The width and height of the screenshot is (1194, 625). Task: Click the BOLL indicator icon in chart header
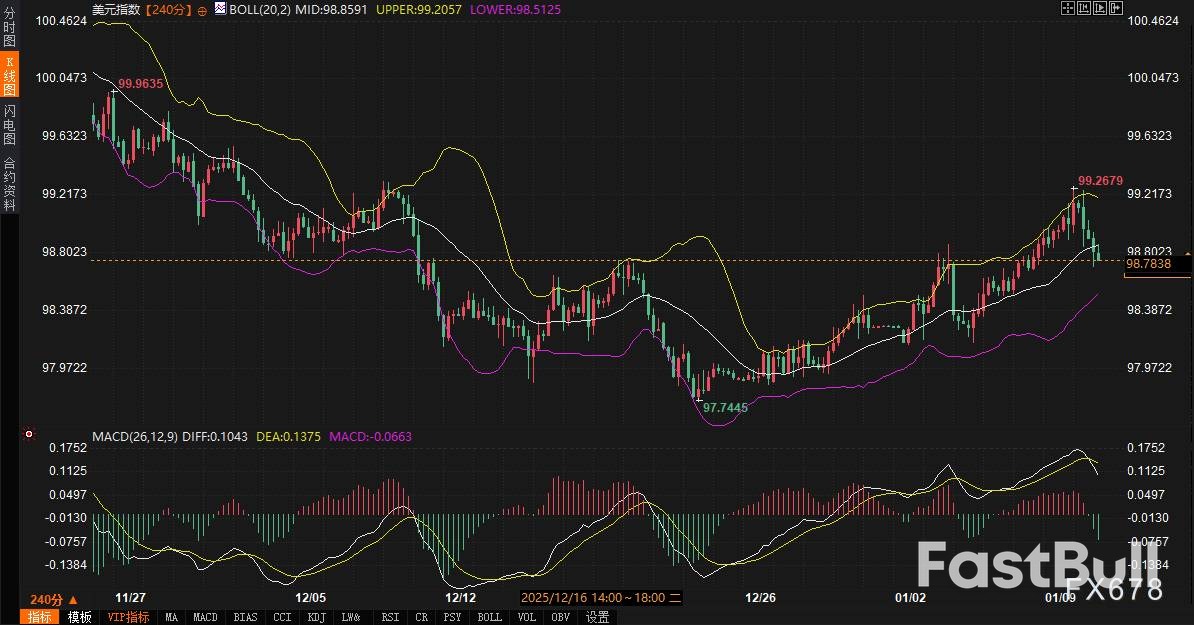(220, 9)
